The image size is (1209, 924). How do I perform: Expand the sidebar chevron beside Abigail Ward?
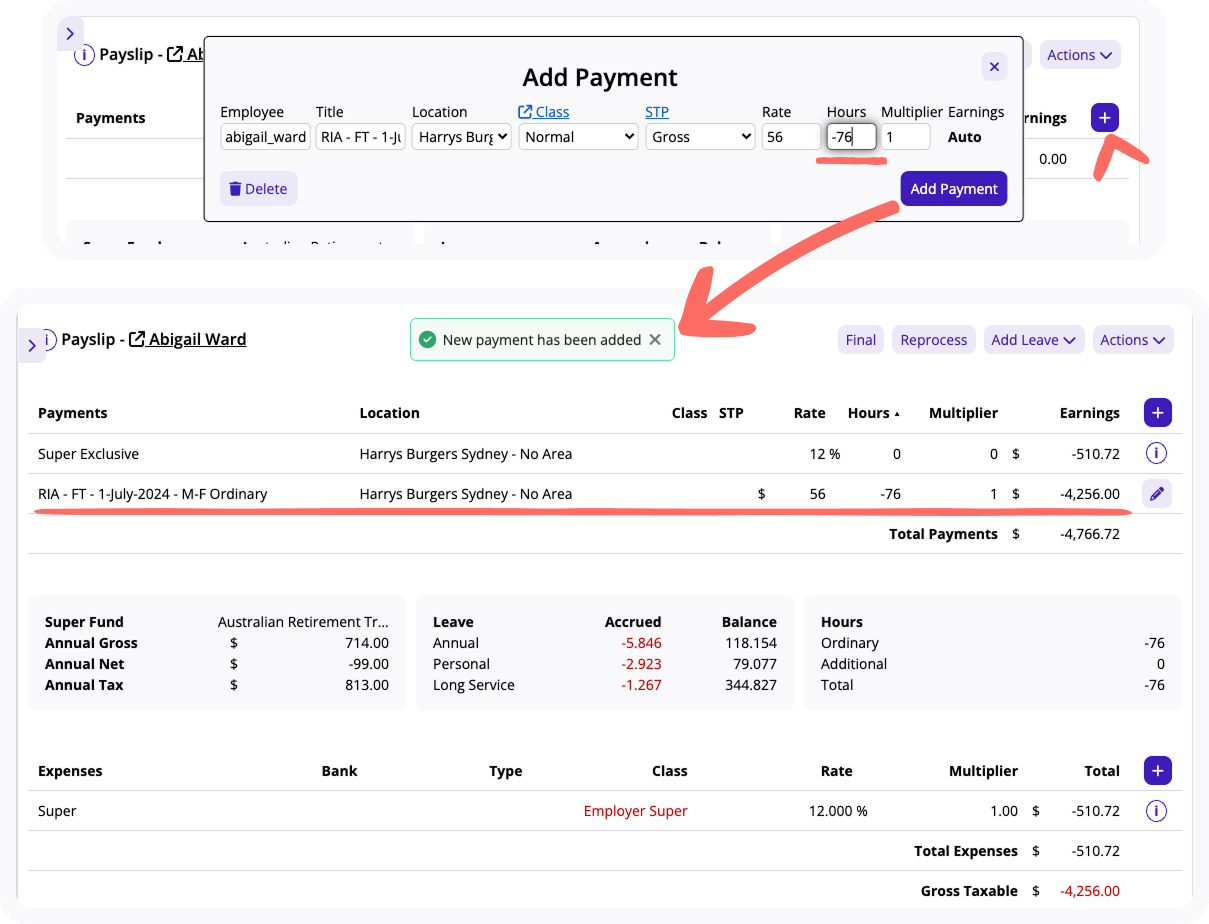point(32,345)
